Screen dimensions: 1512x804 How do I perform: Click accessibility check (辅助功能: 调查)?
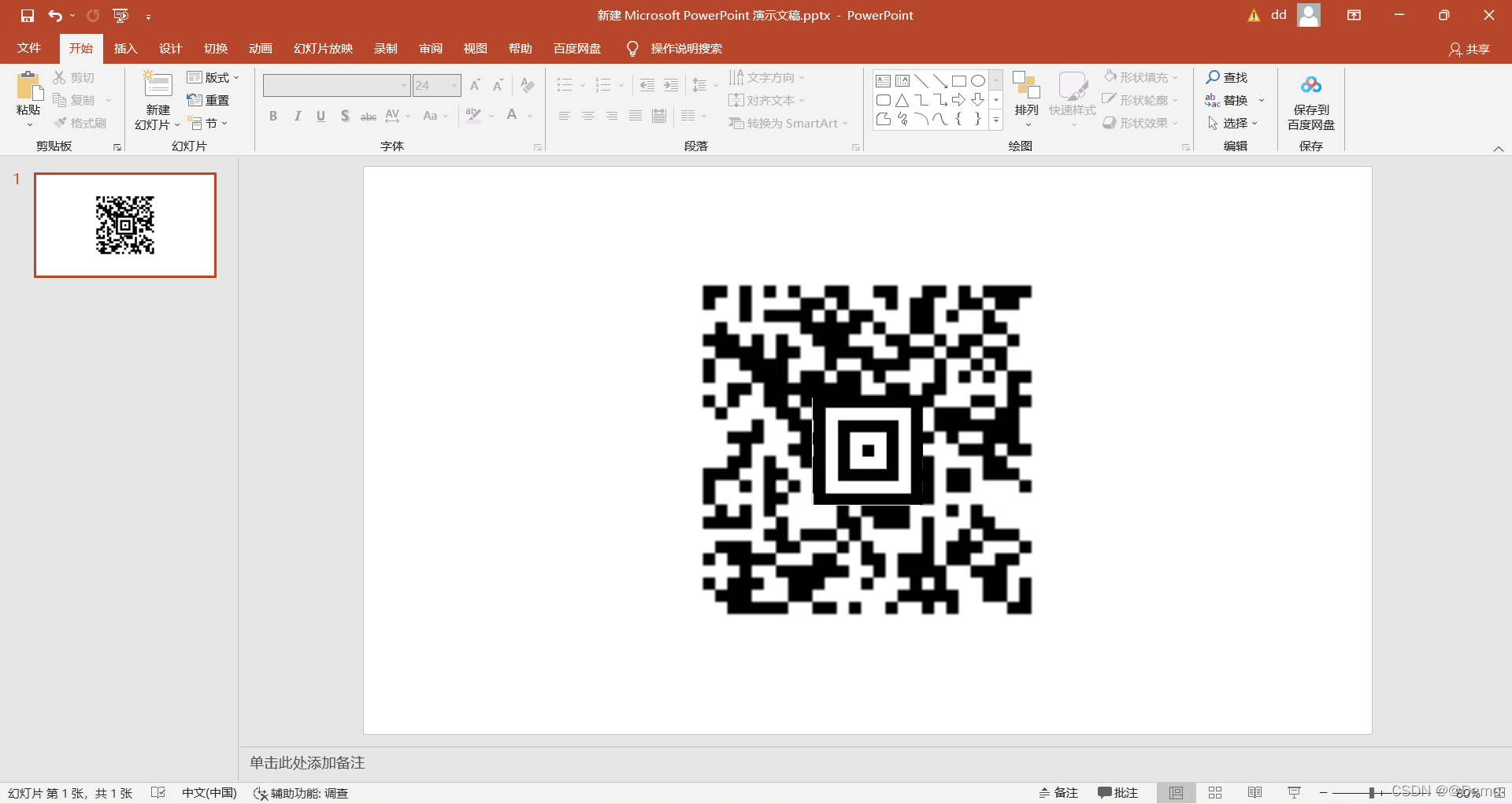tap(301, 793)
